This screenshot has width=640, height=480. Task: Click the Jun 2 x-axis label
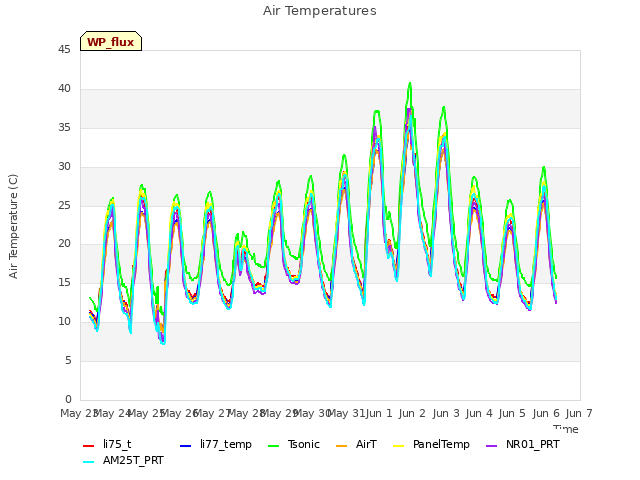click(x=412, y=413)
